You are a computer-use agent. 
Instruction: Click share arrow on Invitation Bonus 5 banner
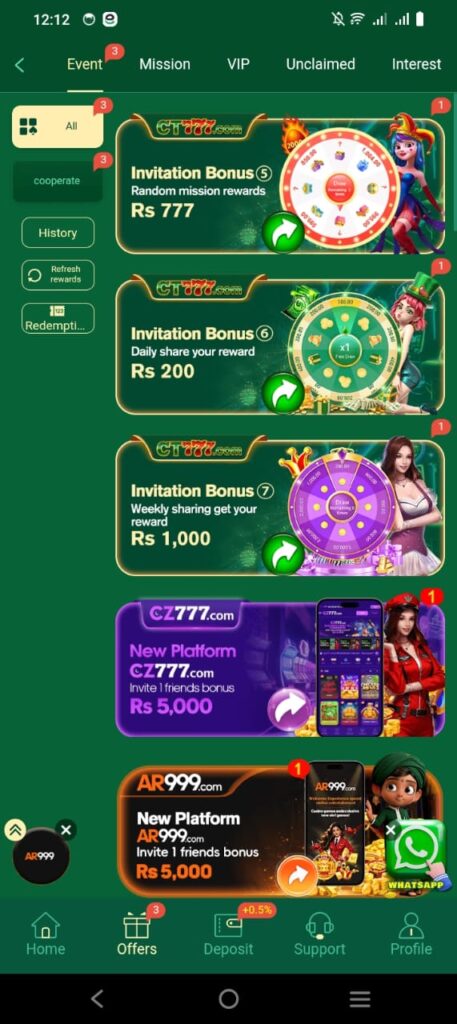click(x=283, y=233)
